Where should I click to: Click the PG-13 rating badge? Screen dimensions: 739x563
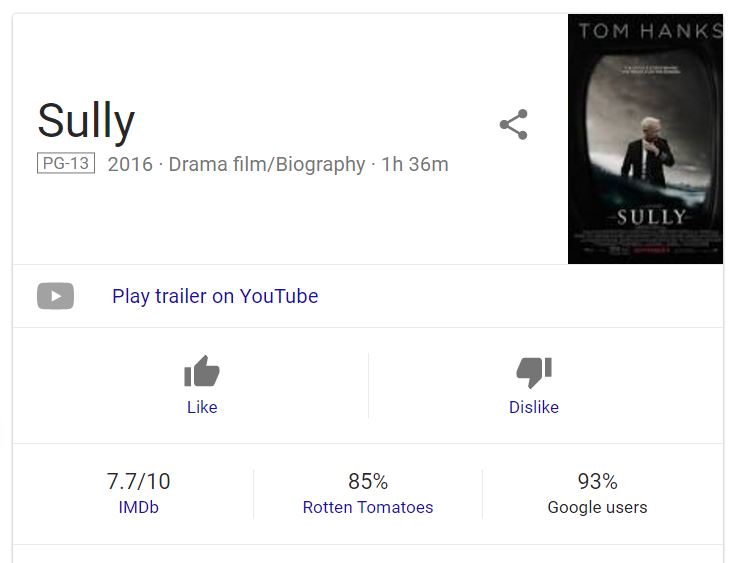click(66, 163)
